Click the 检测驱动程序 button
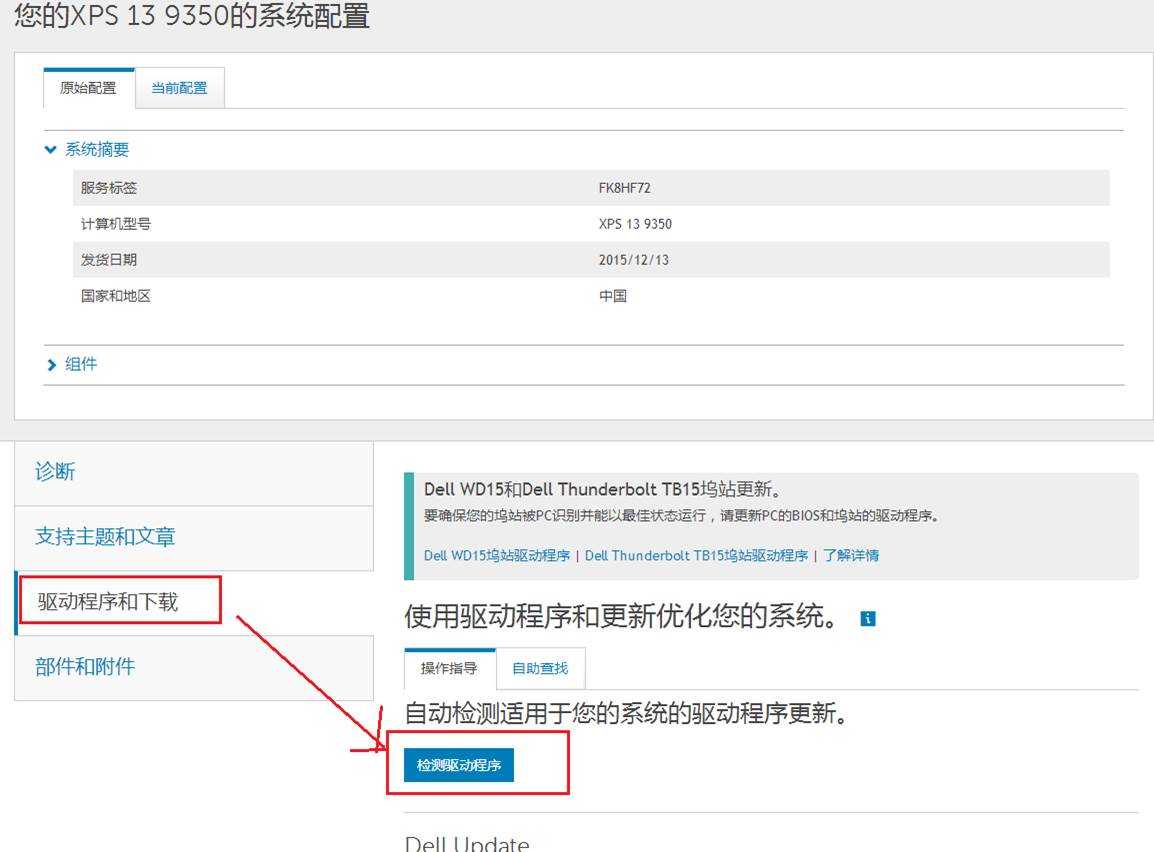 click(459, 765)
